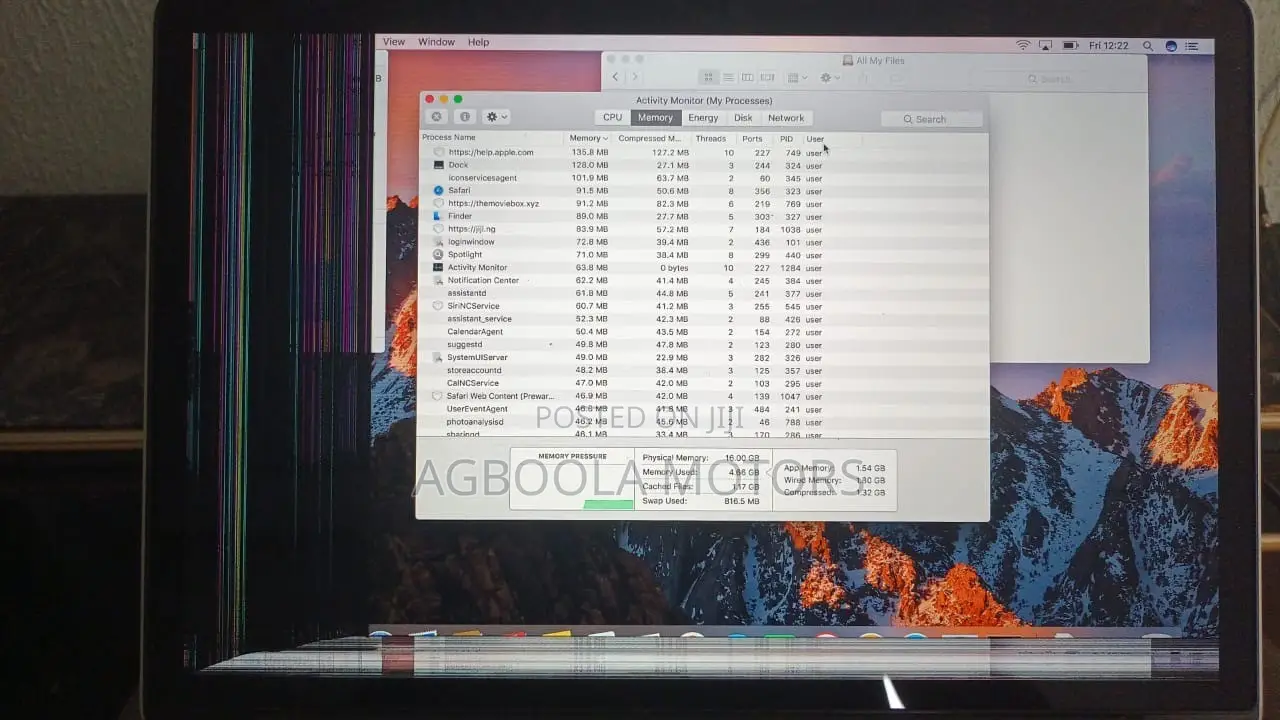This screenshot has height=720, width=1280.
Task: Open the Network tab
Action: pyautogui.click(x=786, y=118)
